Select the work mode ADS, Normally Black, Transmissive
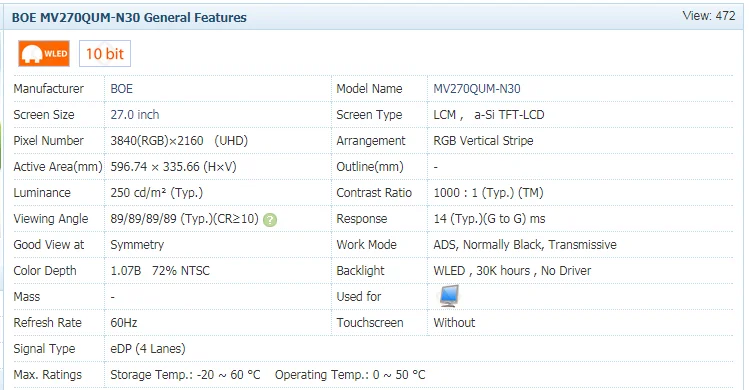Image resolution: width=749 pixels, height=390 pixels. [x=525, y=245]
